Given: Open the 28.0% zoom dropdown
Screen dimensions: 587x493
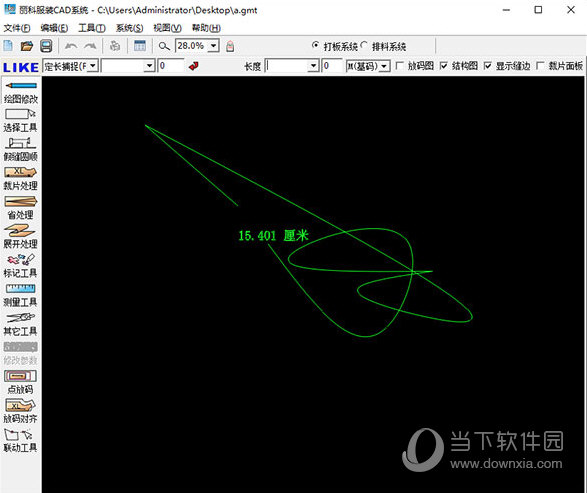Looking at the screenshot, I should pyautogui.click(x=213, y=46).
